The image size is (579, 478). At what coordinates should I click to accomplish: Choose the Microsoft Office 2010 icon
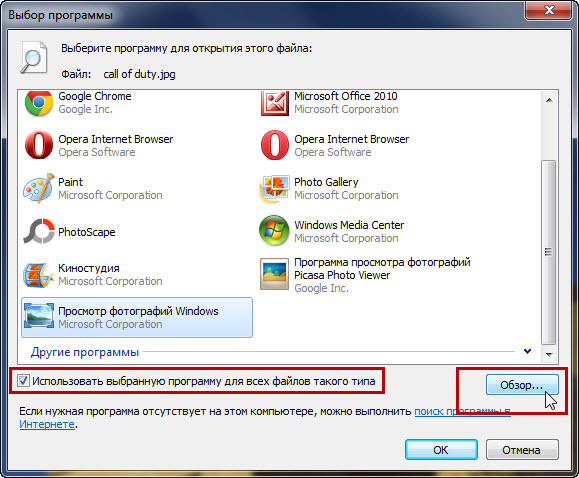click(x=274, y=103)
